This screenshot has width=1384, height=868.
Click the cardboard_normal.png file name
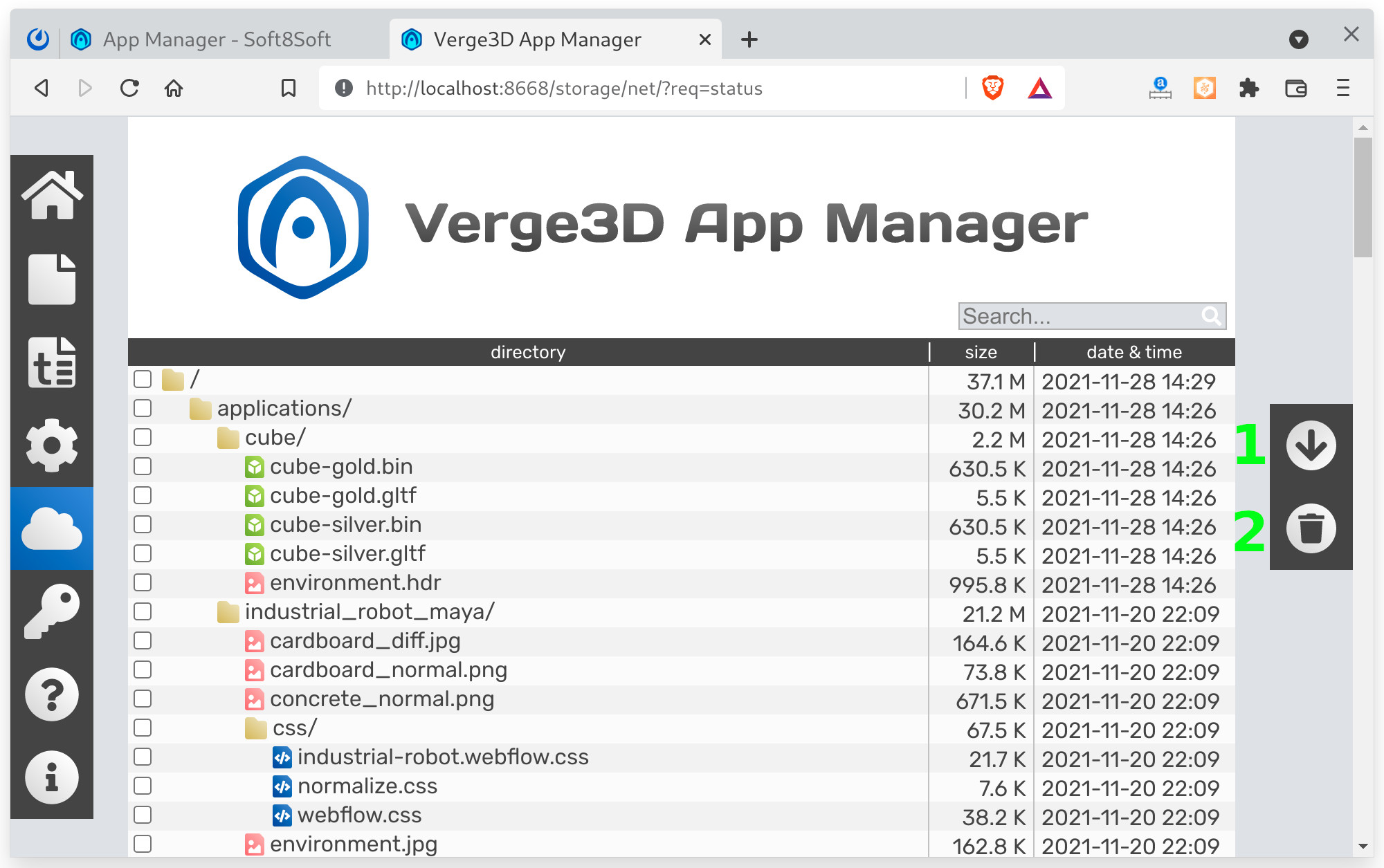tap(388, 670)
